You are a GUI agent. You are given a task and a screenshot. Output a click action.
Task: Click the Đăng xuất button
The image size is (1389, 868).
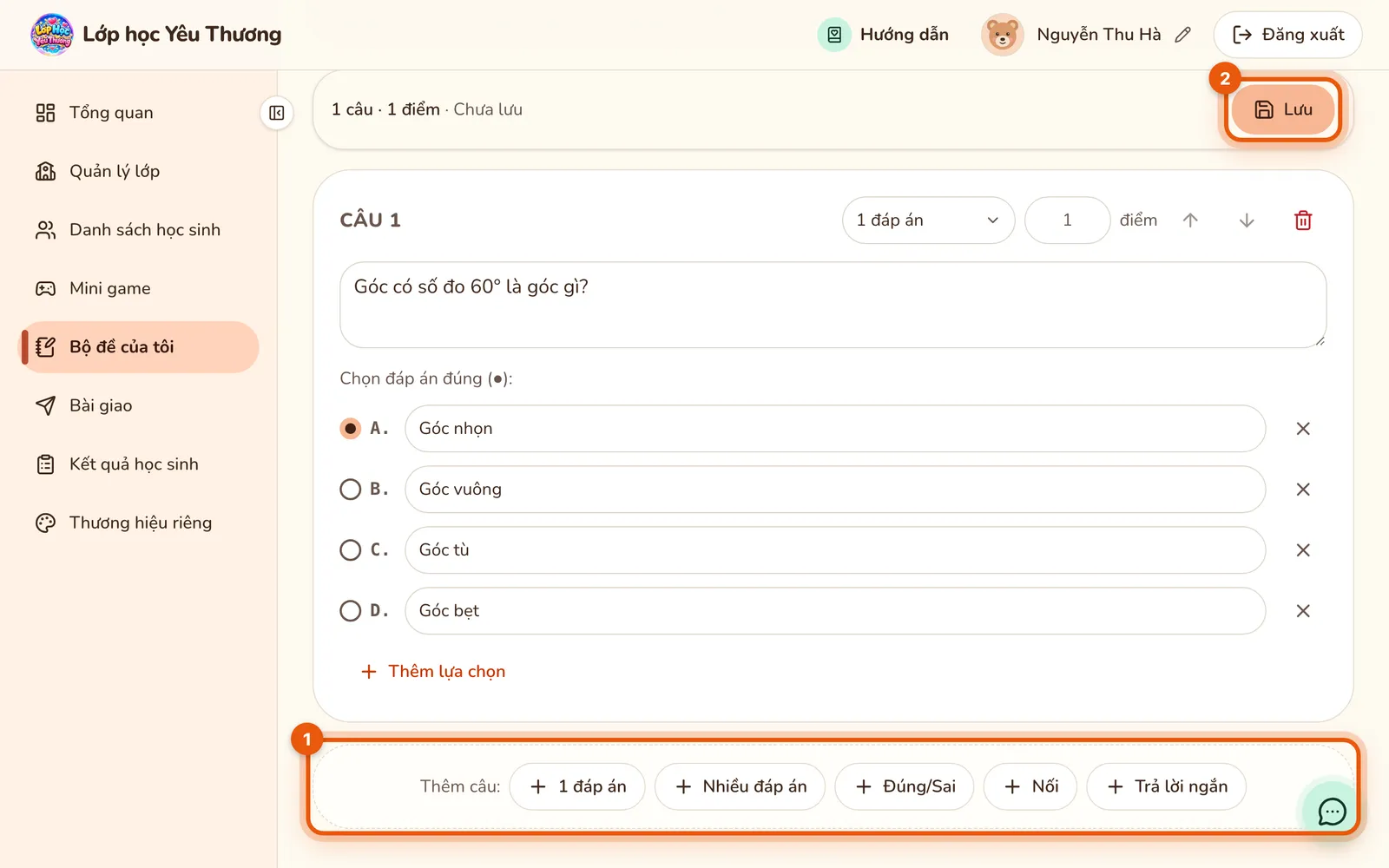pyautogui.click(x=1287, y=35)
